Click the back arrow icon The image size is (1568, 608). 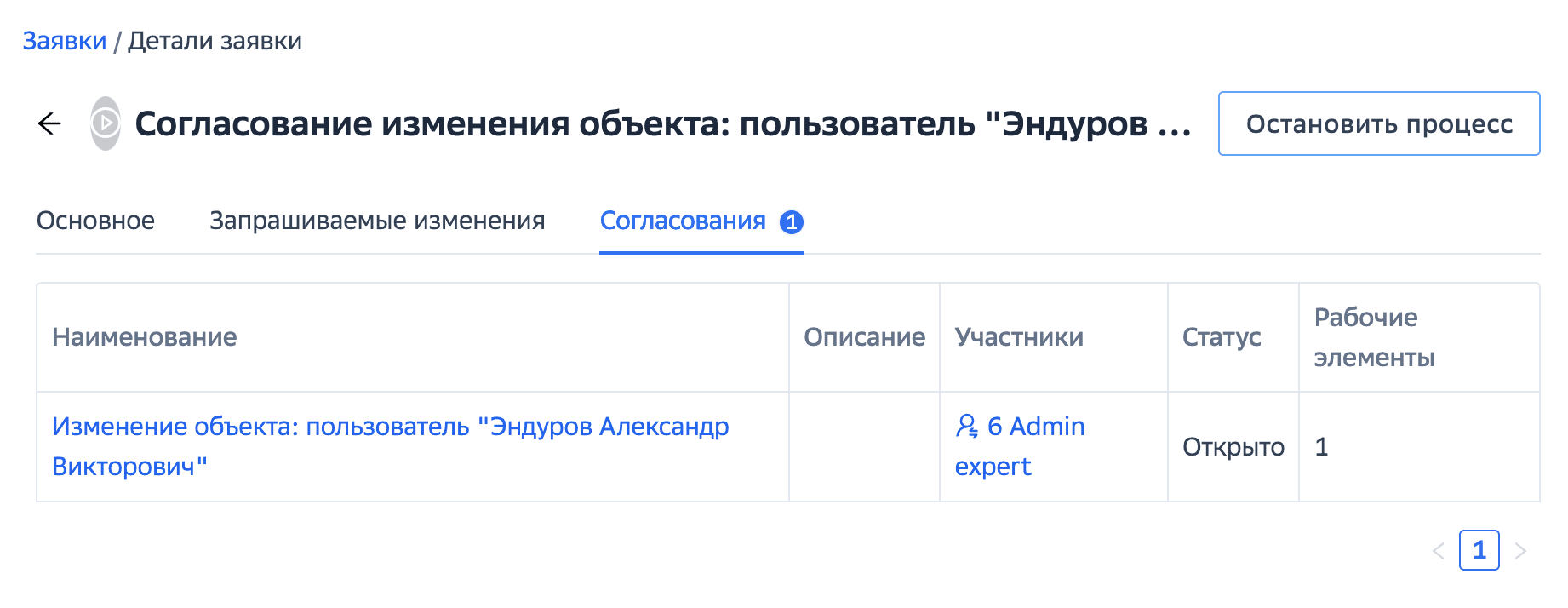(x=50, y=124)
